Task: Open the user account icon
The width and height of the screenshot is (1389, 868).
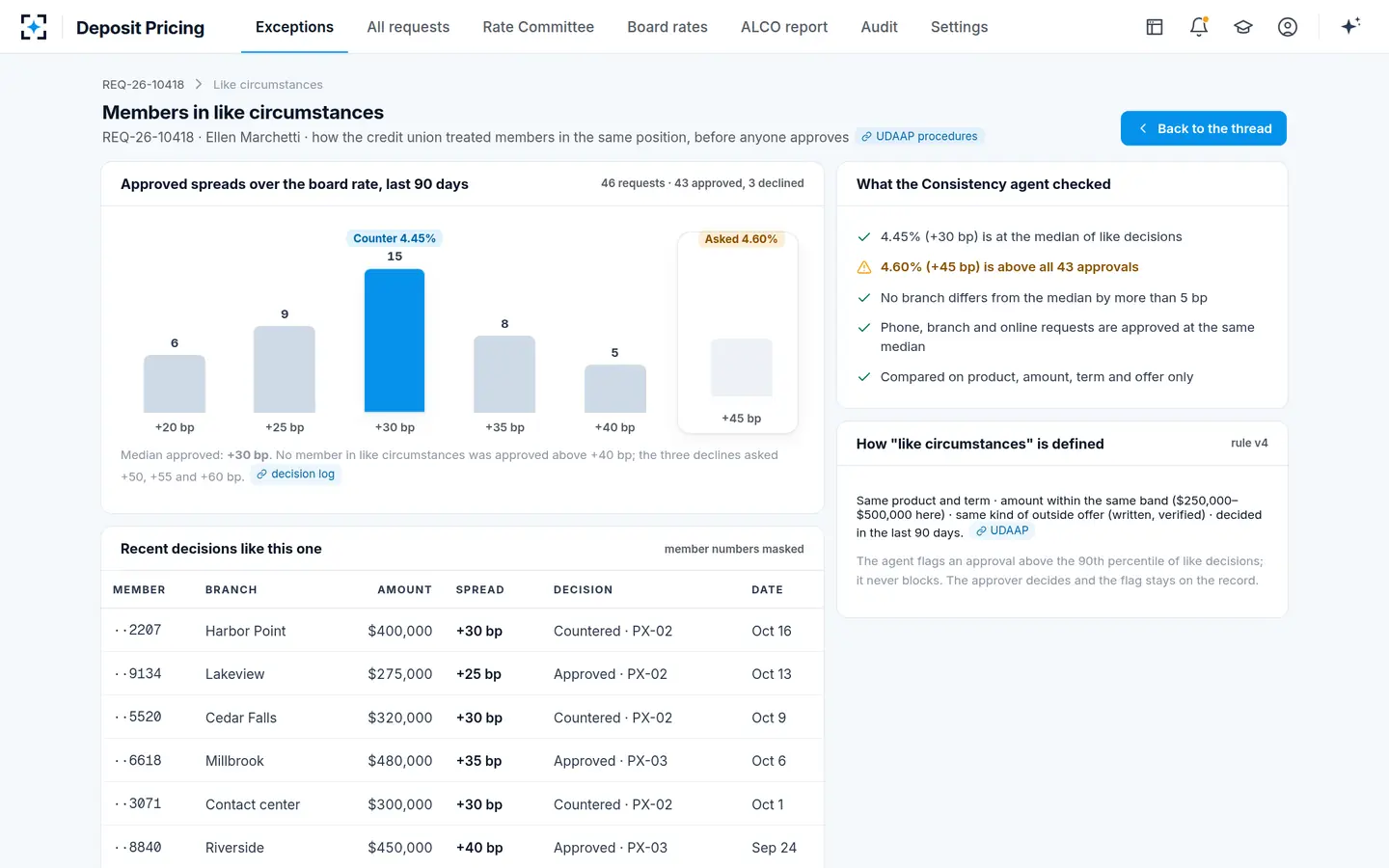Action: coord(1288,27)
